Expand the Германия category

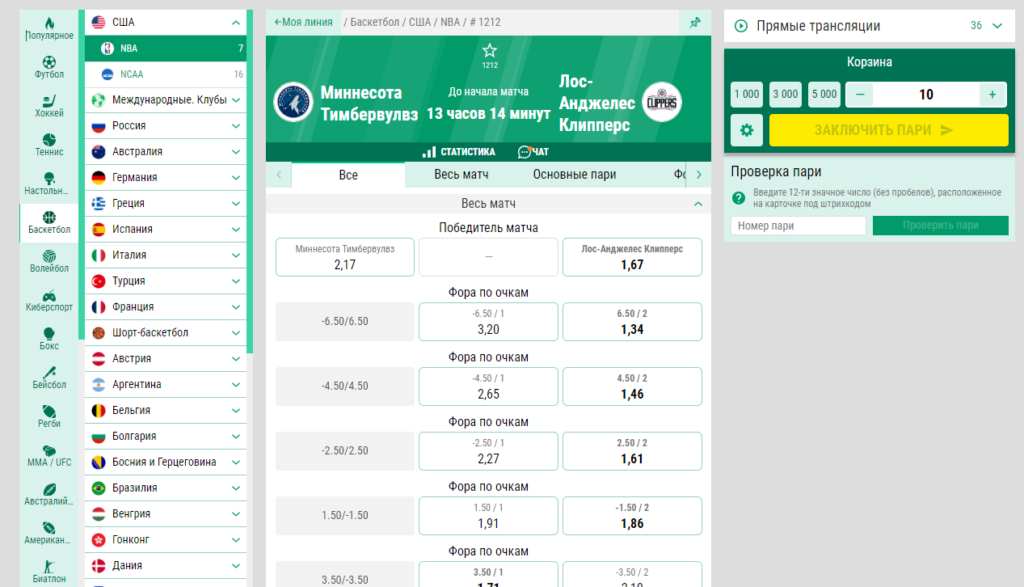pyautogui.click(x=236, y=178)
